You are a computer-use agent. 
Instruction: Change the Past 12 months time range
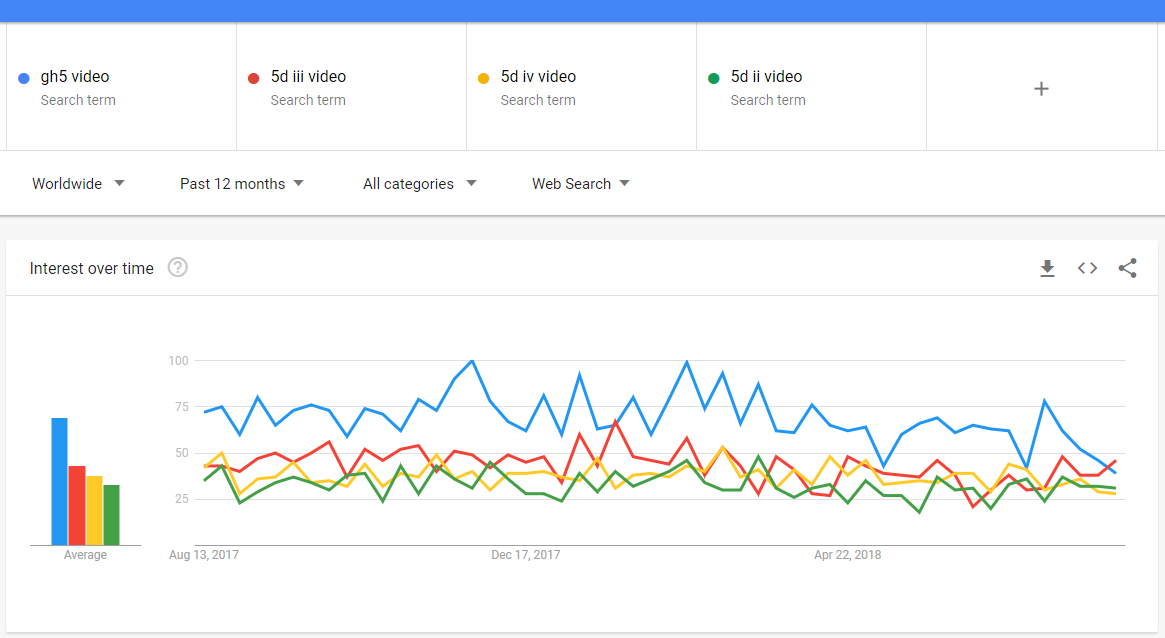click(241, 183)
